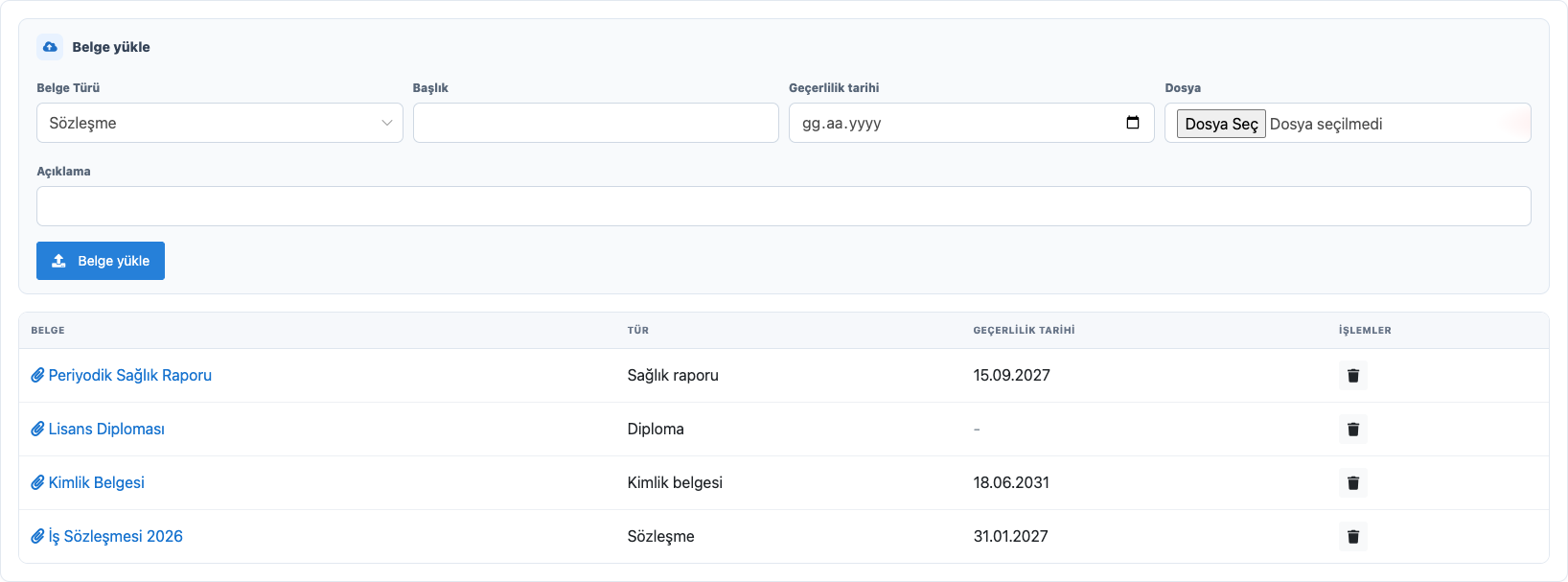This screenshot has height=582, width=1568.
Task: Click the date '15.09.2027'
Action: tap(1011, 375)
